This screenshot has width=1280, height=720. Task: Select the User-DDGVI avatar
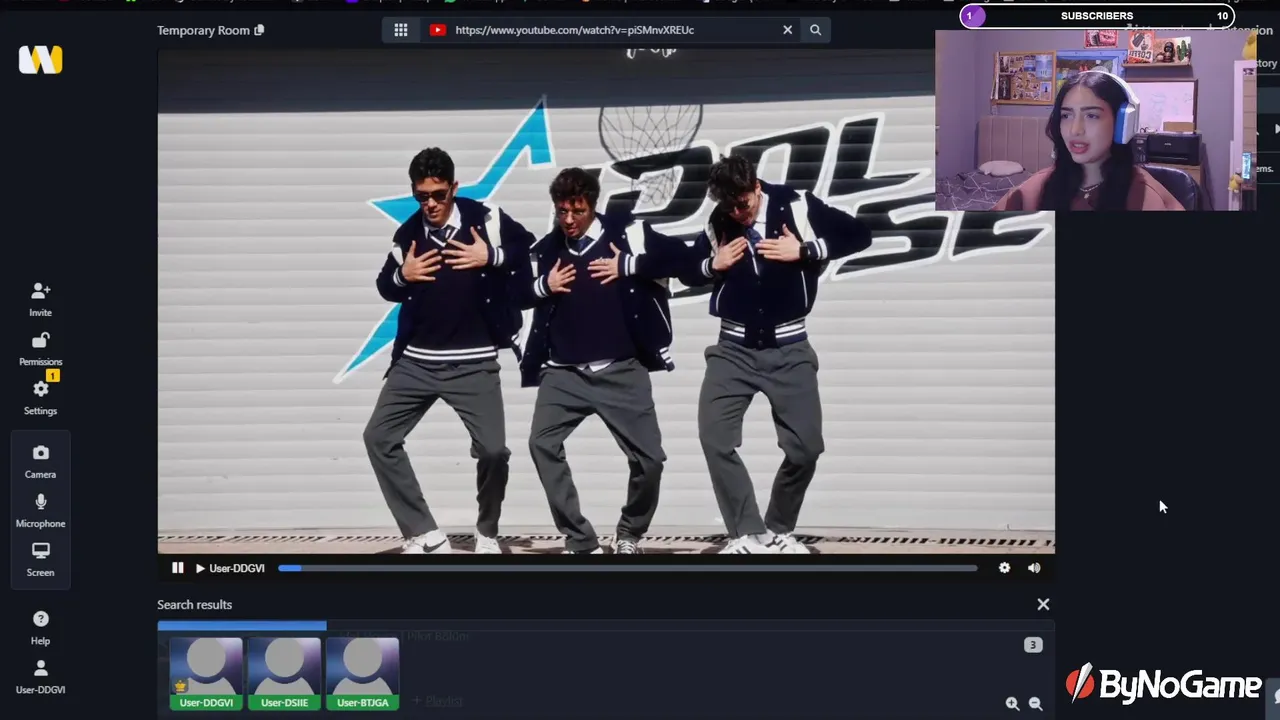pos(206,673)
